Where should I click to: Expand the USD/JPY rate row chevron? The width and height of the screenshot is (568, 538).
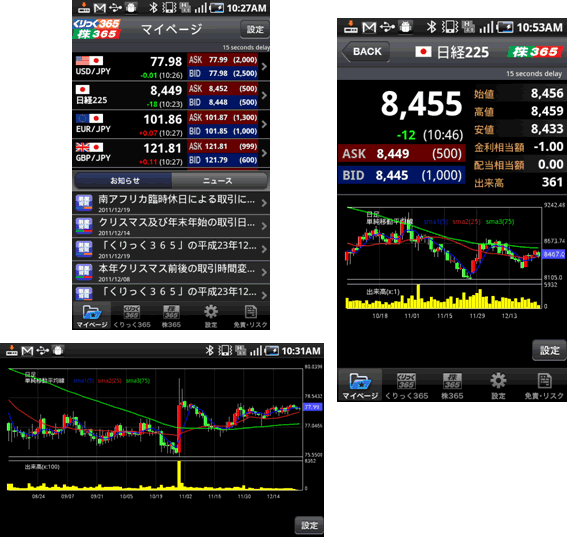pyautogui.click(x=264, y=67)
